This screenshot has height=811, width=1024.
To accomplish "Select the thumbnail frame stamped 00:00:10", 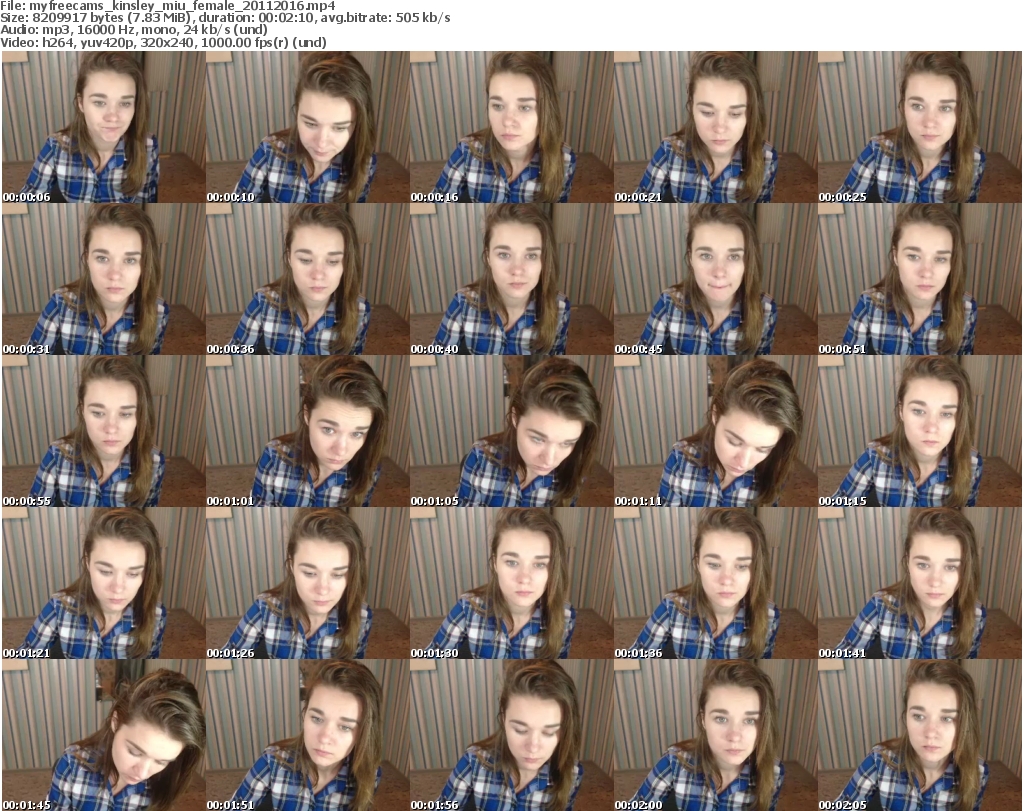I will point(308,127).
